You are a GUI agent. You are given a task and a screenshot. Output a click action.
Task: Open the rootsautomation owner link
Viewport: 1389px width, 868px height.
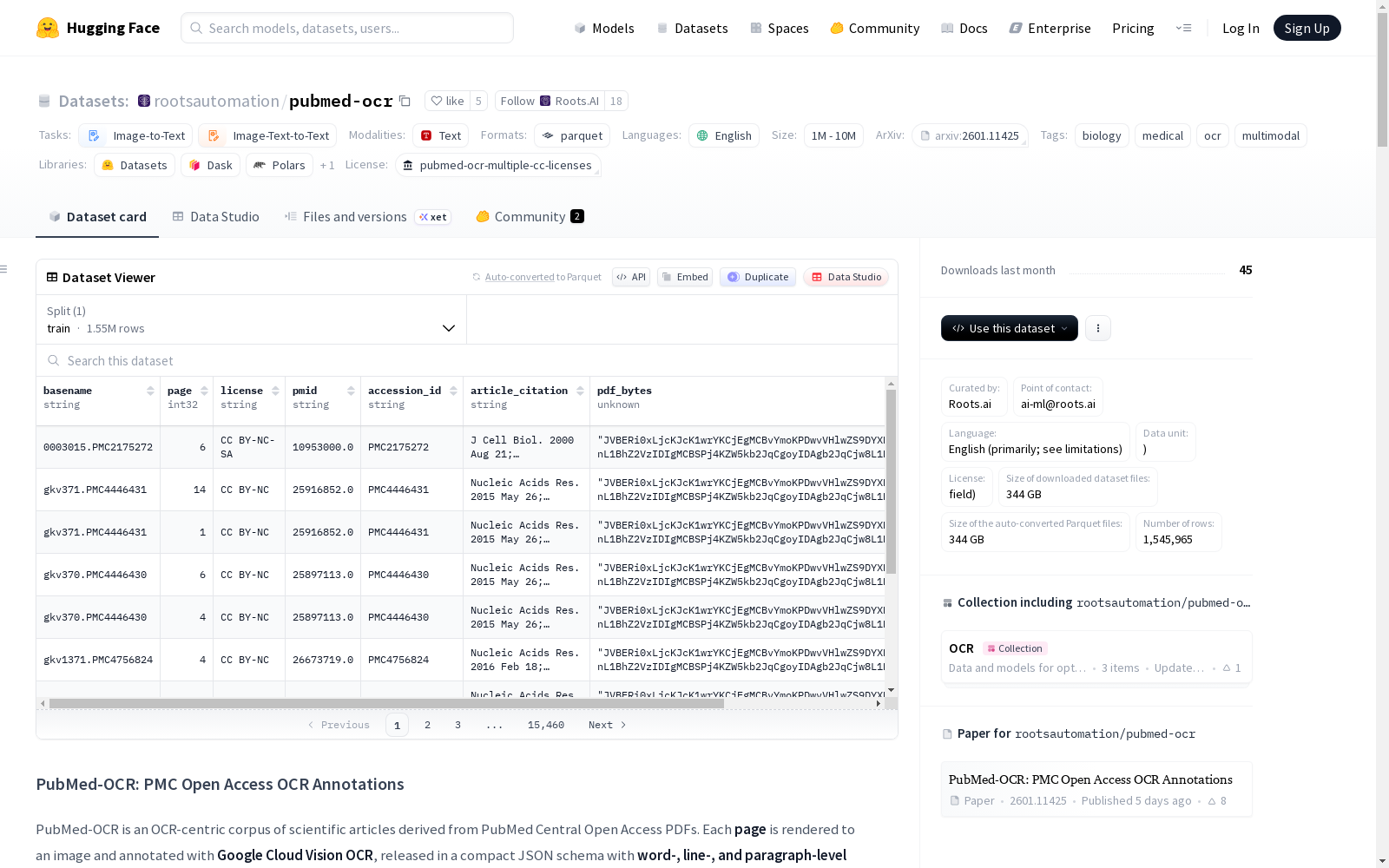tap(216, 101)
